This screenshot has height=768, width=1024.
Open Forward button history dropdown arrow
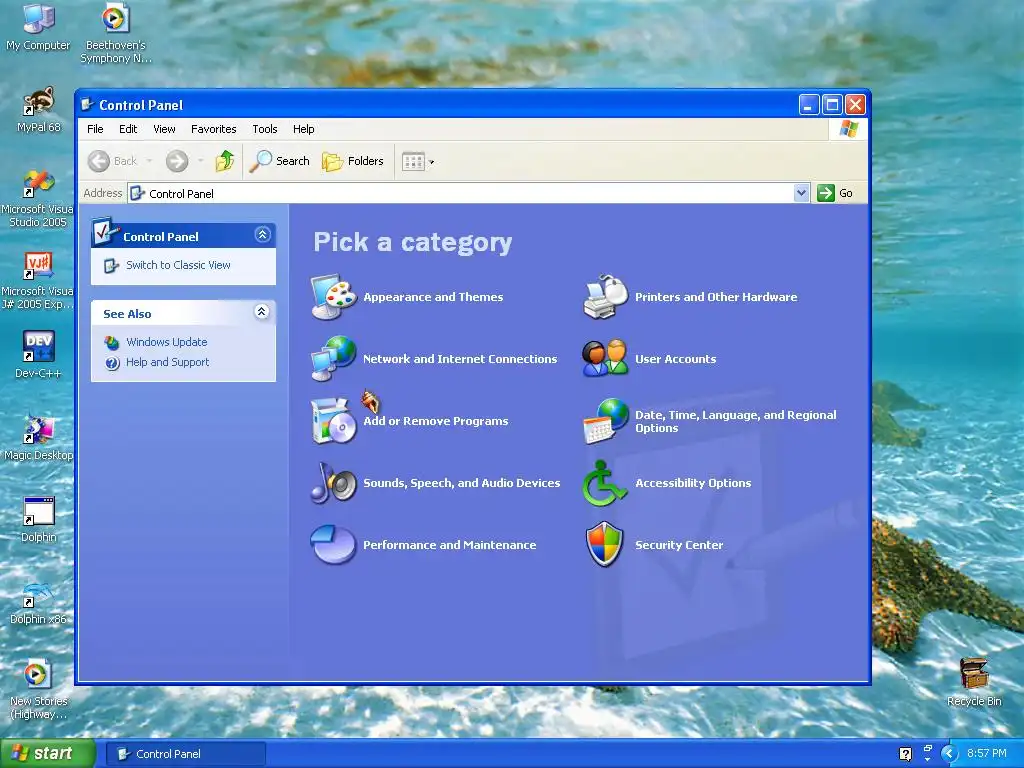[x=200, y=161]
